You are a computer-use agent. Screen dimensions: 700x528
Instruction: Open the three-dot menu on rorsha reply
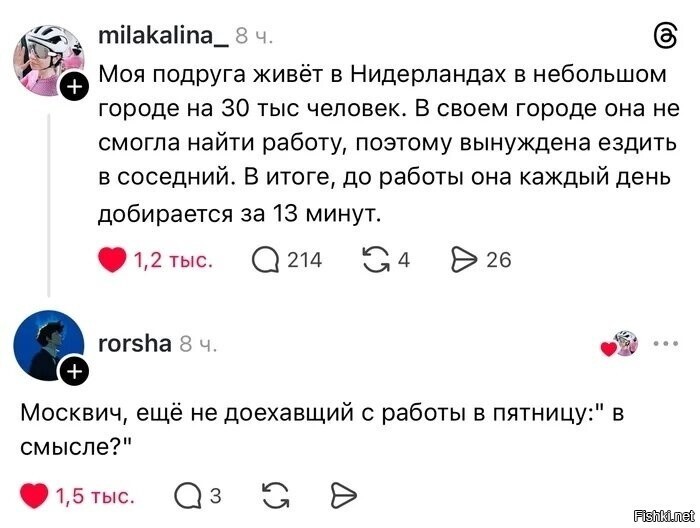665,343
